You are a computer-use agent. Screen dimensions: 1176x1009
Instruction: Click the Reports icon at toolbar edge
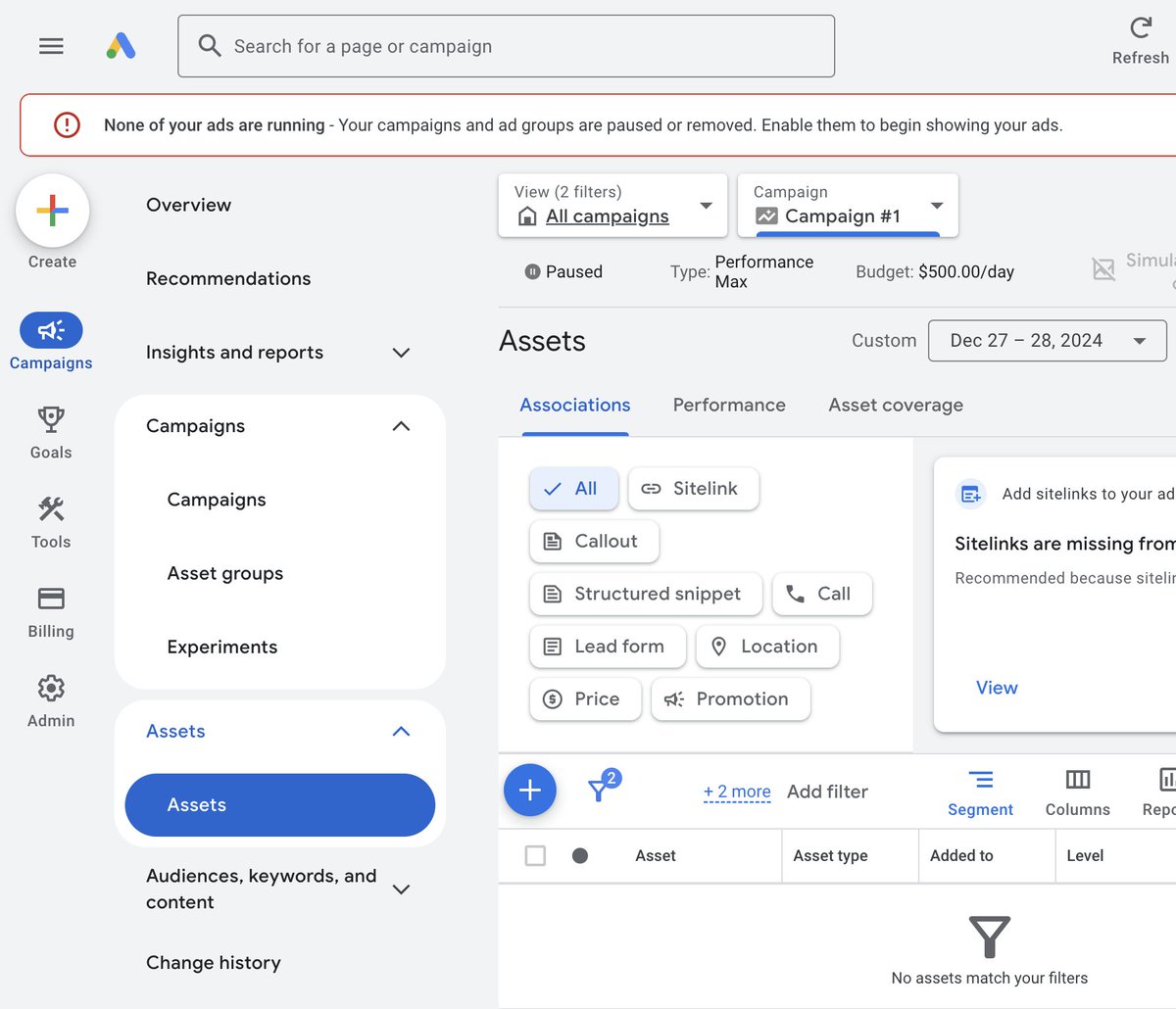pos(1166,780)
